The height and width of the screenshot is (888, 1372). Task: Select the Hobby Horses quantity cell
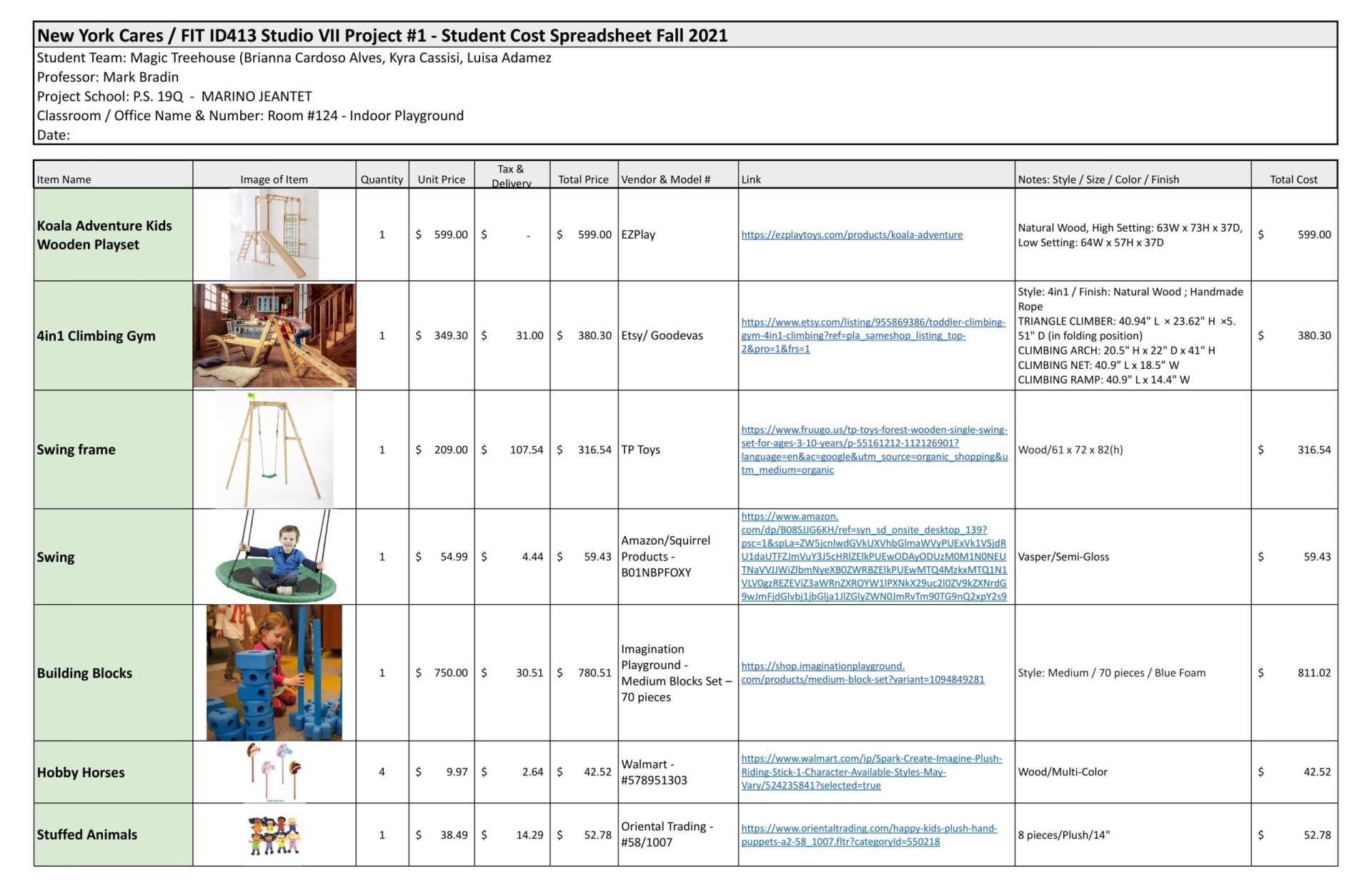click(382, 771)
